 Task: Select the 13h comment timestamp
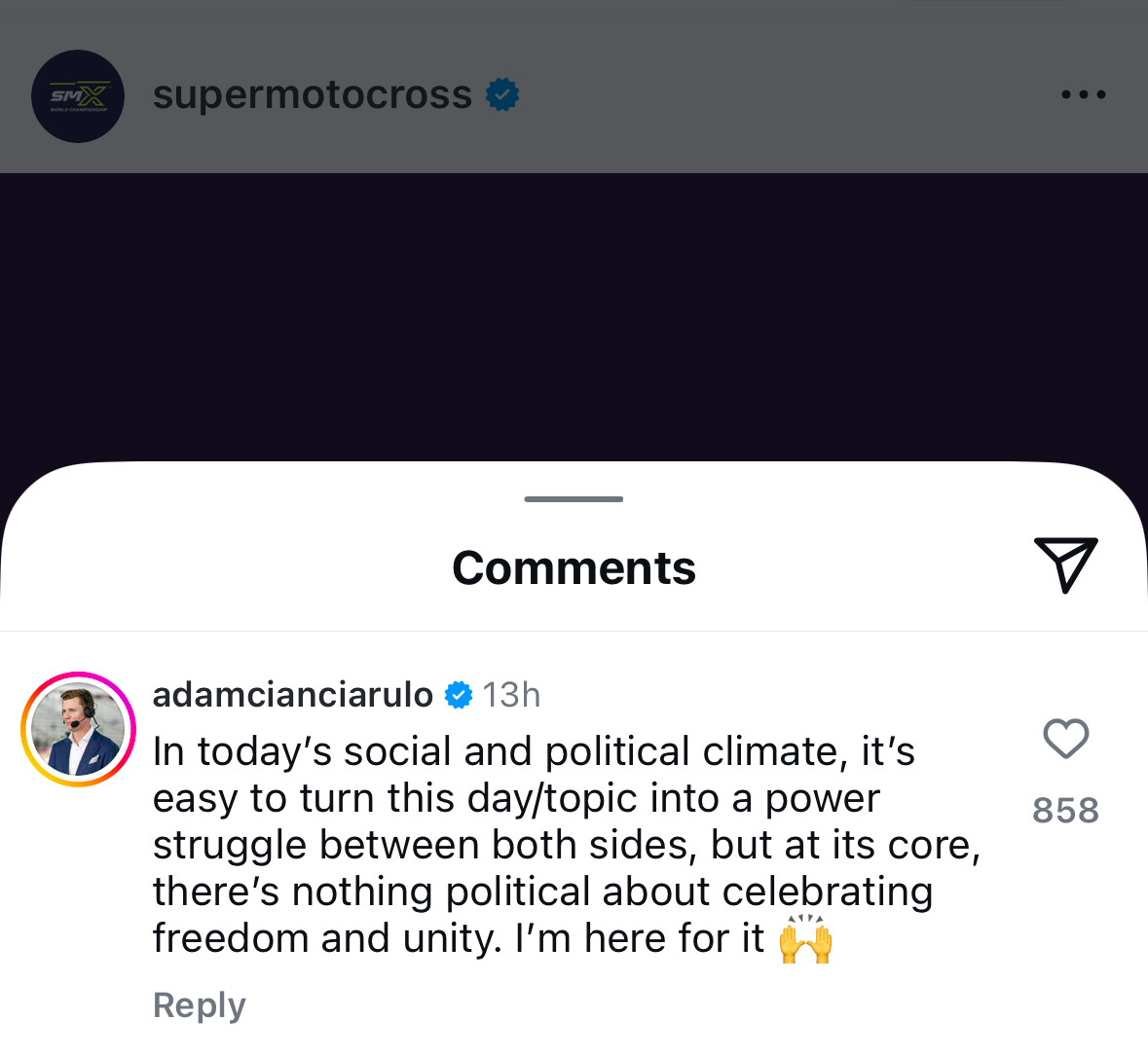(x=511, y=695)
